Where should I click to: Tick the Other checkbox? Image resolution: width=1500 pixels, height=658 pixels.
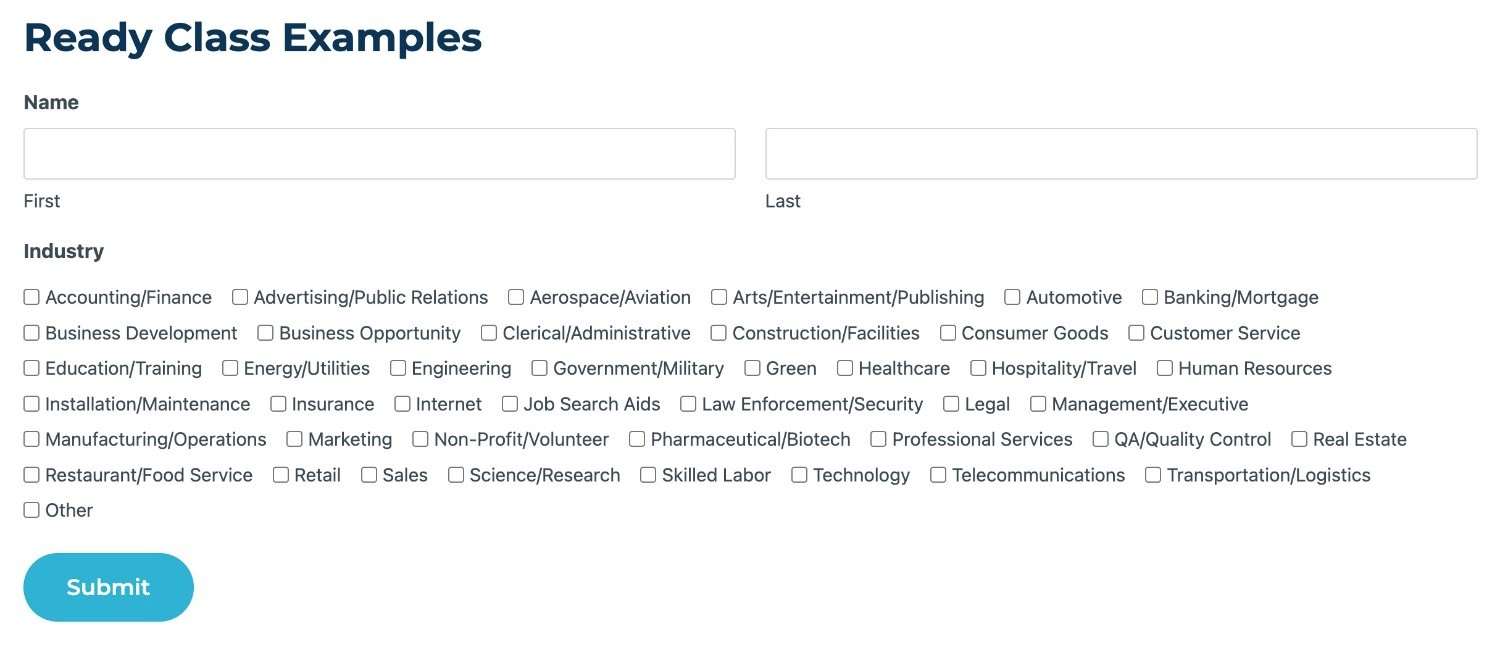click(x=31, y=510)
